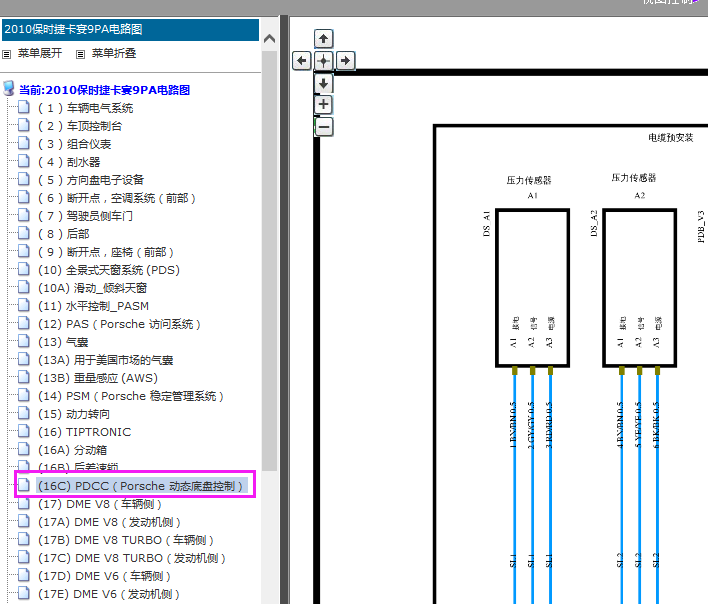Viewport: 708px width, 604px height.
Task: Click the sidebar scroll-up arrow
Action: click(269, 39)
